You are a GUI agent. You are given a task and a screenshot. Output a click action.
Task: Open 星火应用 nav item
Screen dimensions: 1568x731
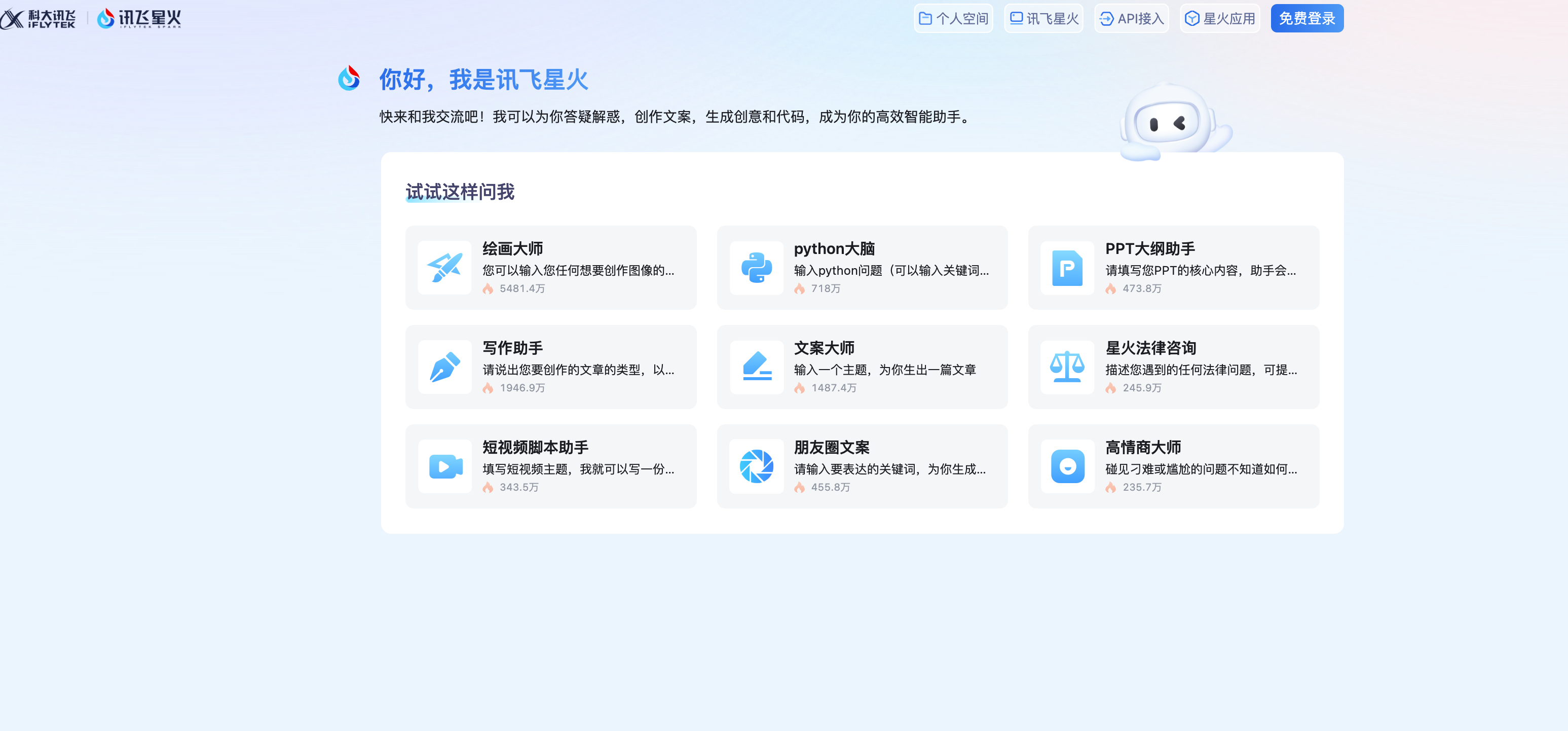click(1220, 18)
